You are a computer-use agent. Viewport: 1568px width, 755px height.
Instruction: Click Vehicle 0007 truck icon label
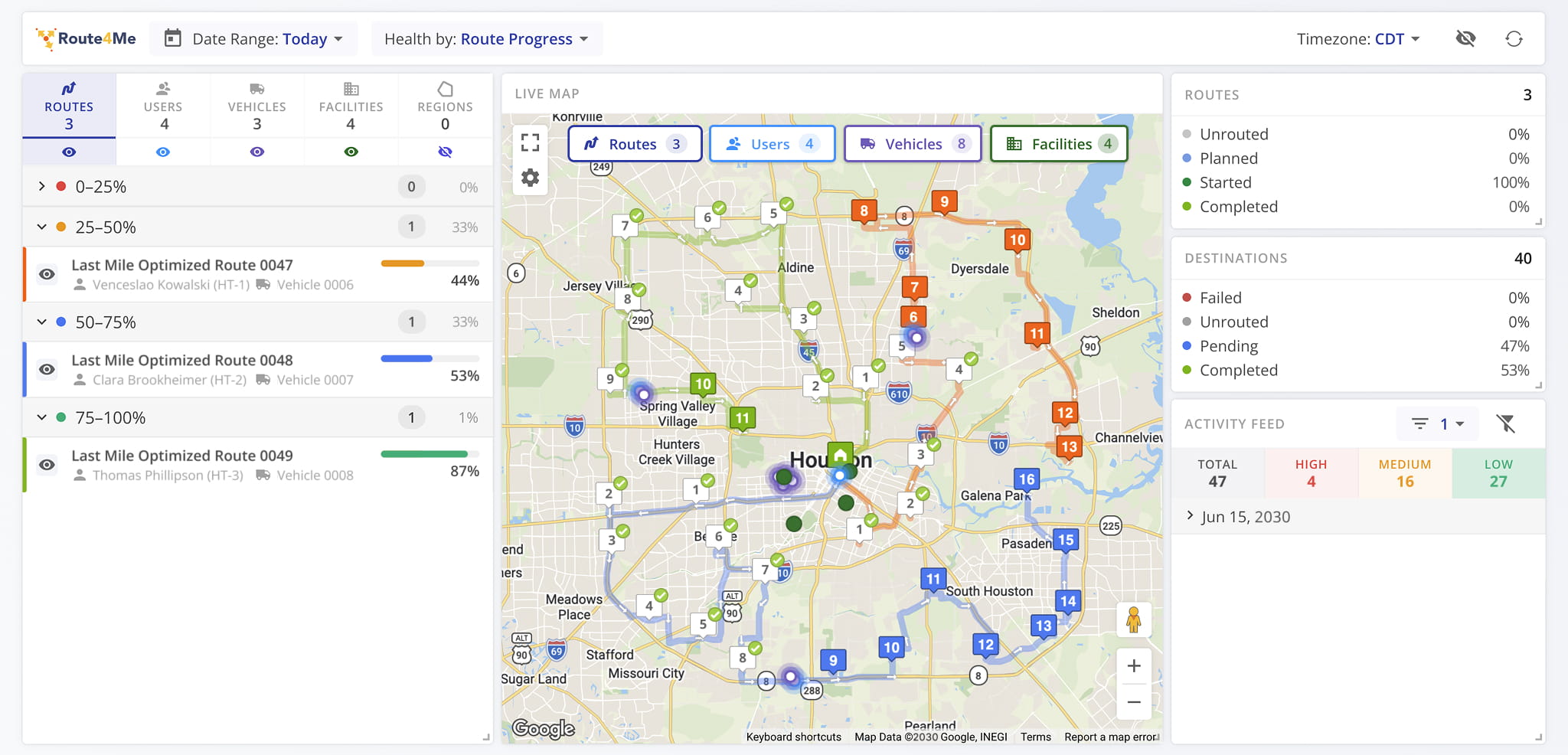point(305,380)
